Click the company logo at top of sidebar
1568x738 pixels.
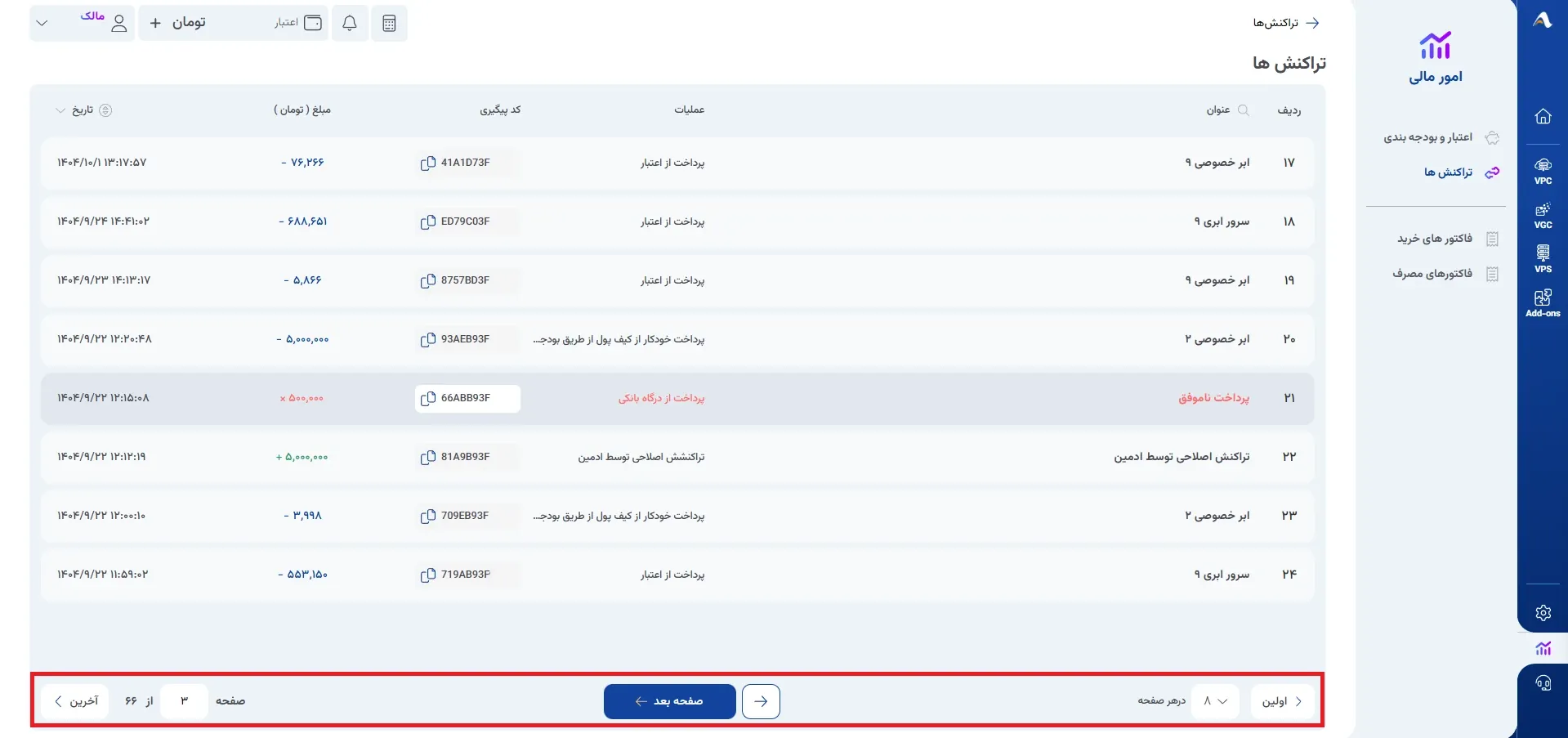(x=1542, y=20)
